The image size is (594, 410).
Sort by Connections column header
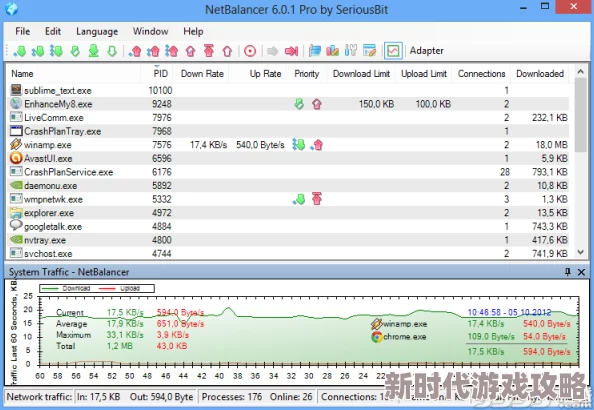tap(481, 74)
